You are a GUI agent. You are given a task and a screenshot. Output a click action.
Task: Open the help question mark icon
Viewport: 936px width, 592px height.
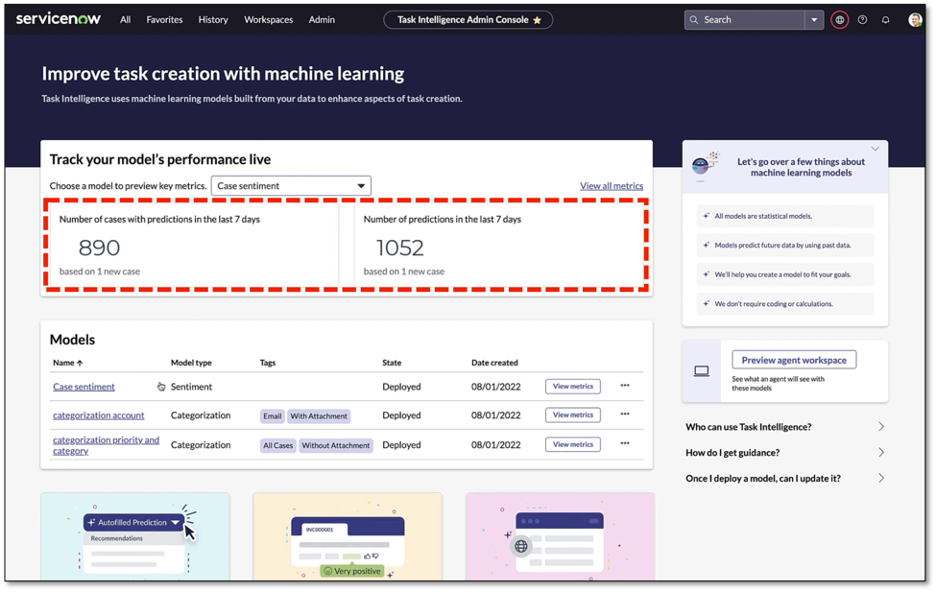point(863,20)
